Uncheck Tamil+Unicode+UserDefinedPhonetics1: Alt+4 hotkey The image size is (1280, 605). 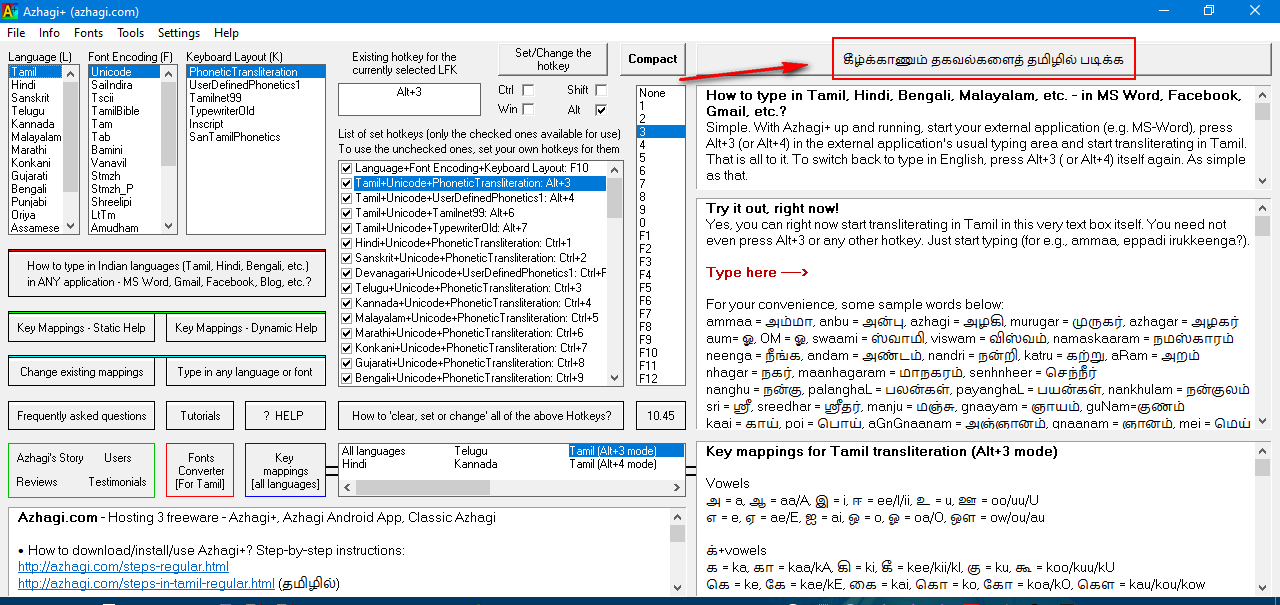[x=346, y=198]
